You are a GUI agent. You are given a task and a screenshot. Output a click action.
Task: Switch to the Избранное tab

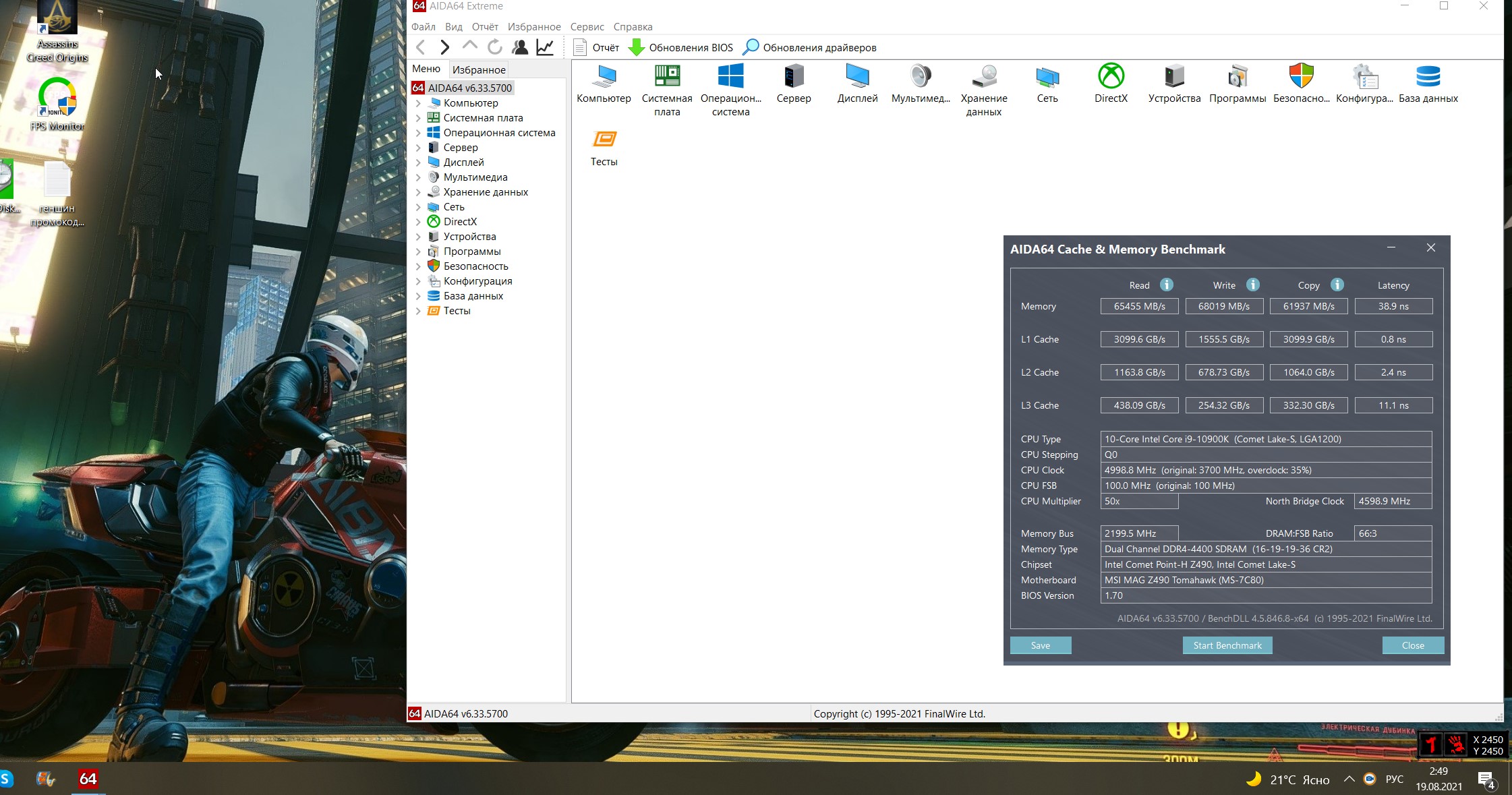pos(478,69)
